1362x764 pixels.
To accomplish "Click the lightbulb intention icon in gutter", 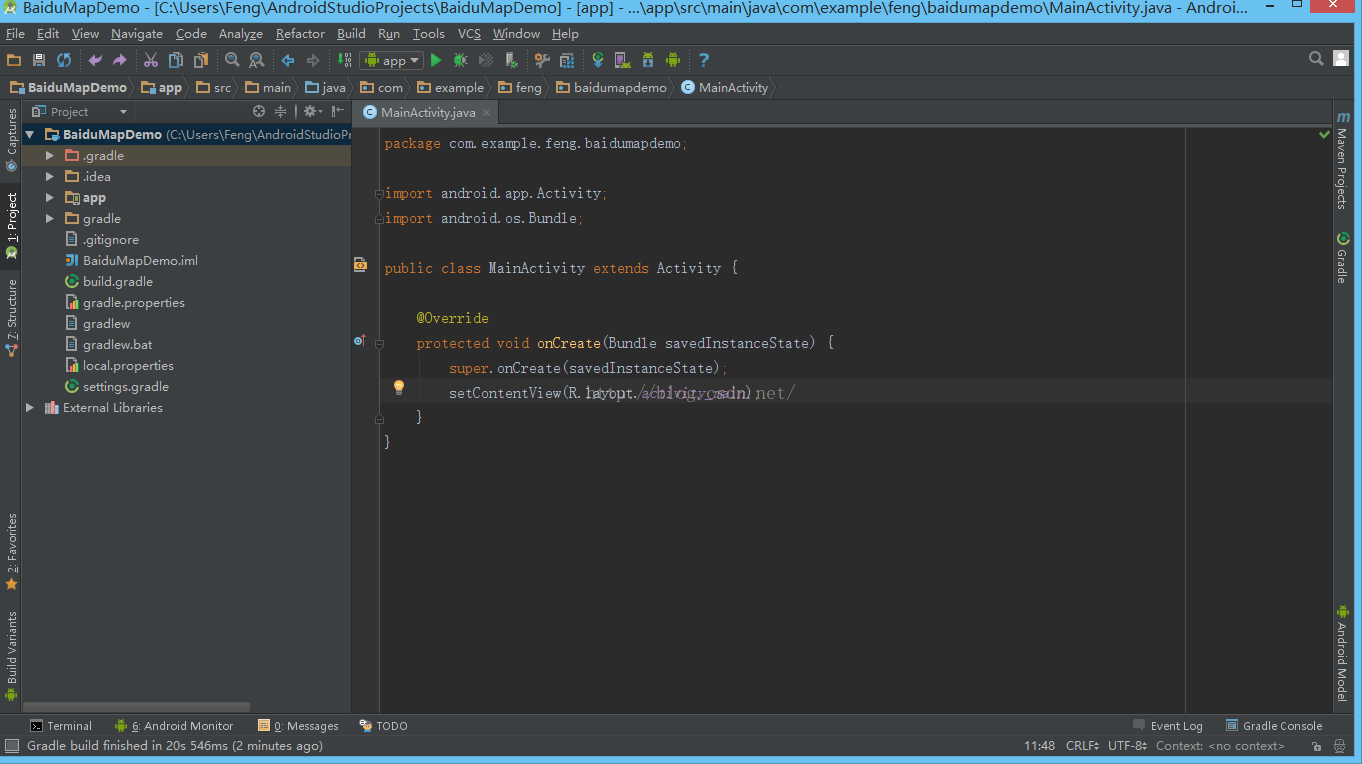I will (398, 388).
